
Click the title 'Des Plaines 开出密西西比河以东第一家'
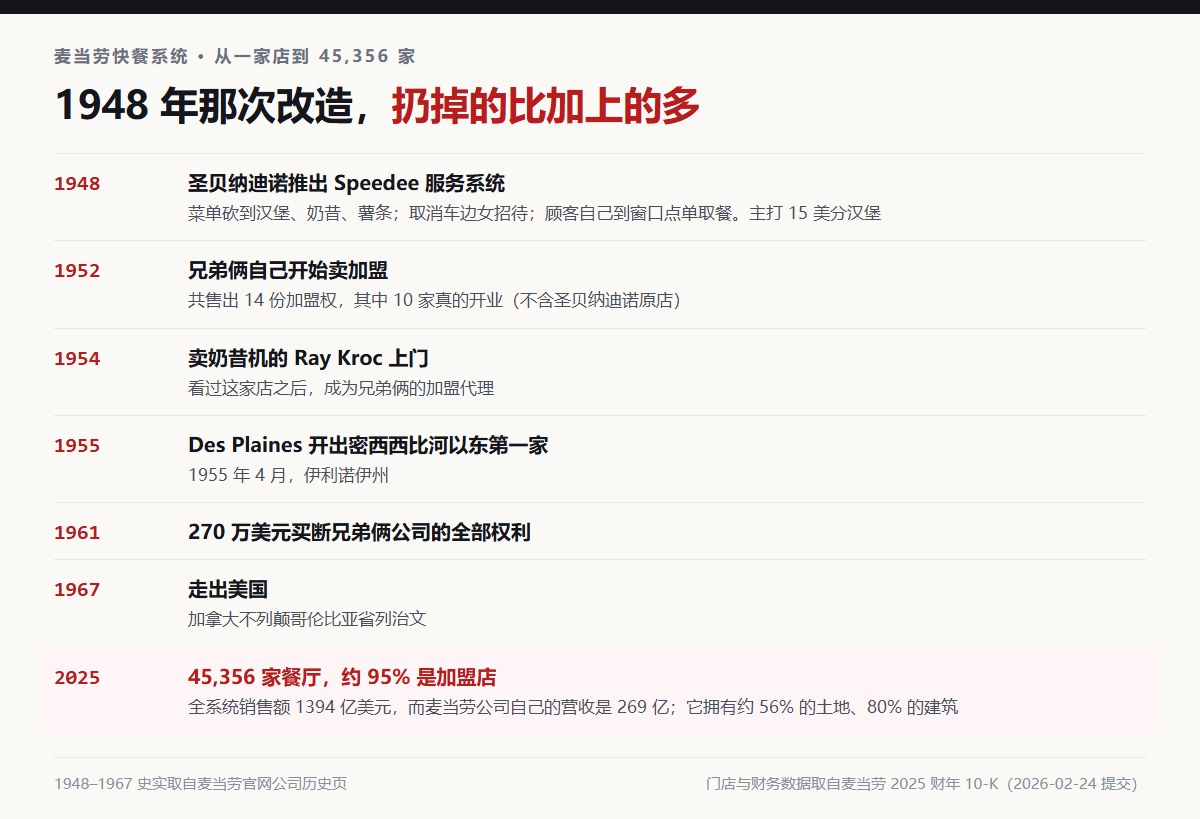point(368,445)
